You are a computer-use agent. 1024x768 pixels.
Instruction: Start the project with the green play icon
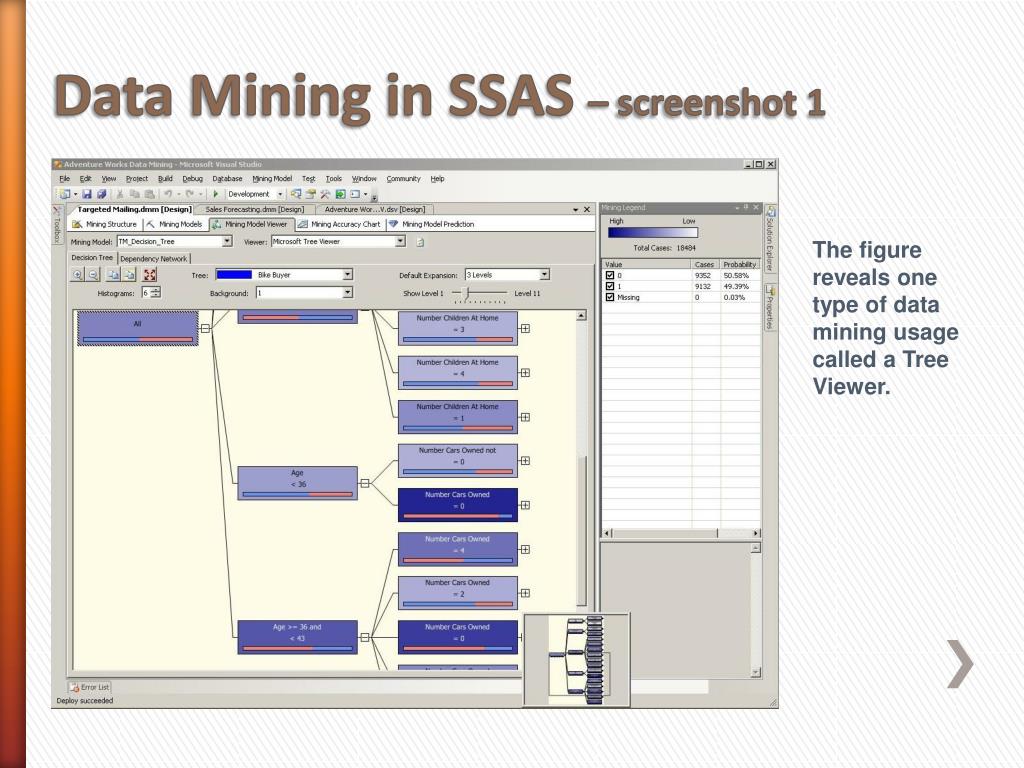[216, 194]
